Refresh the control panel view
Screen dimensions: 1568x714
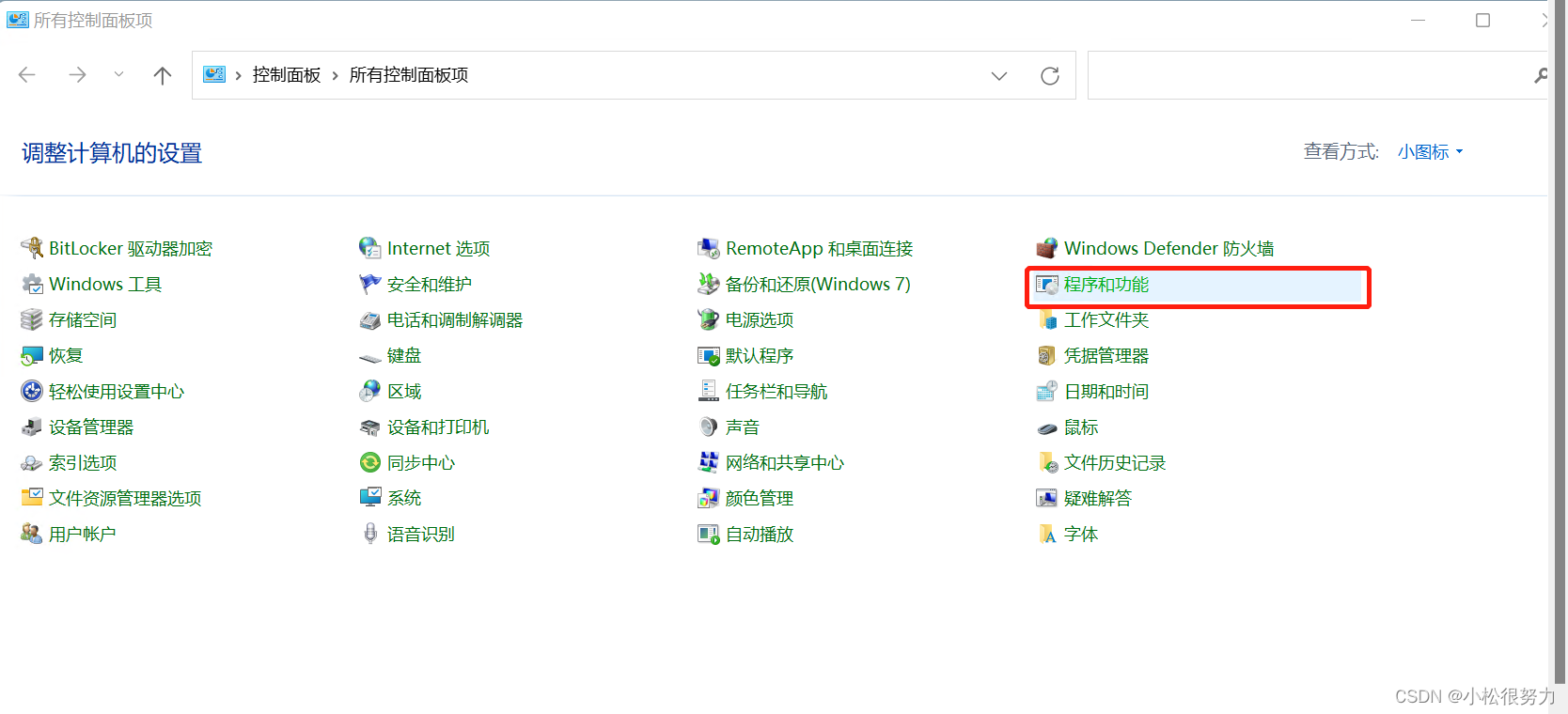tap(1050, 76)
